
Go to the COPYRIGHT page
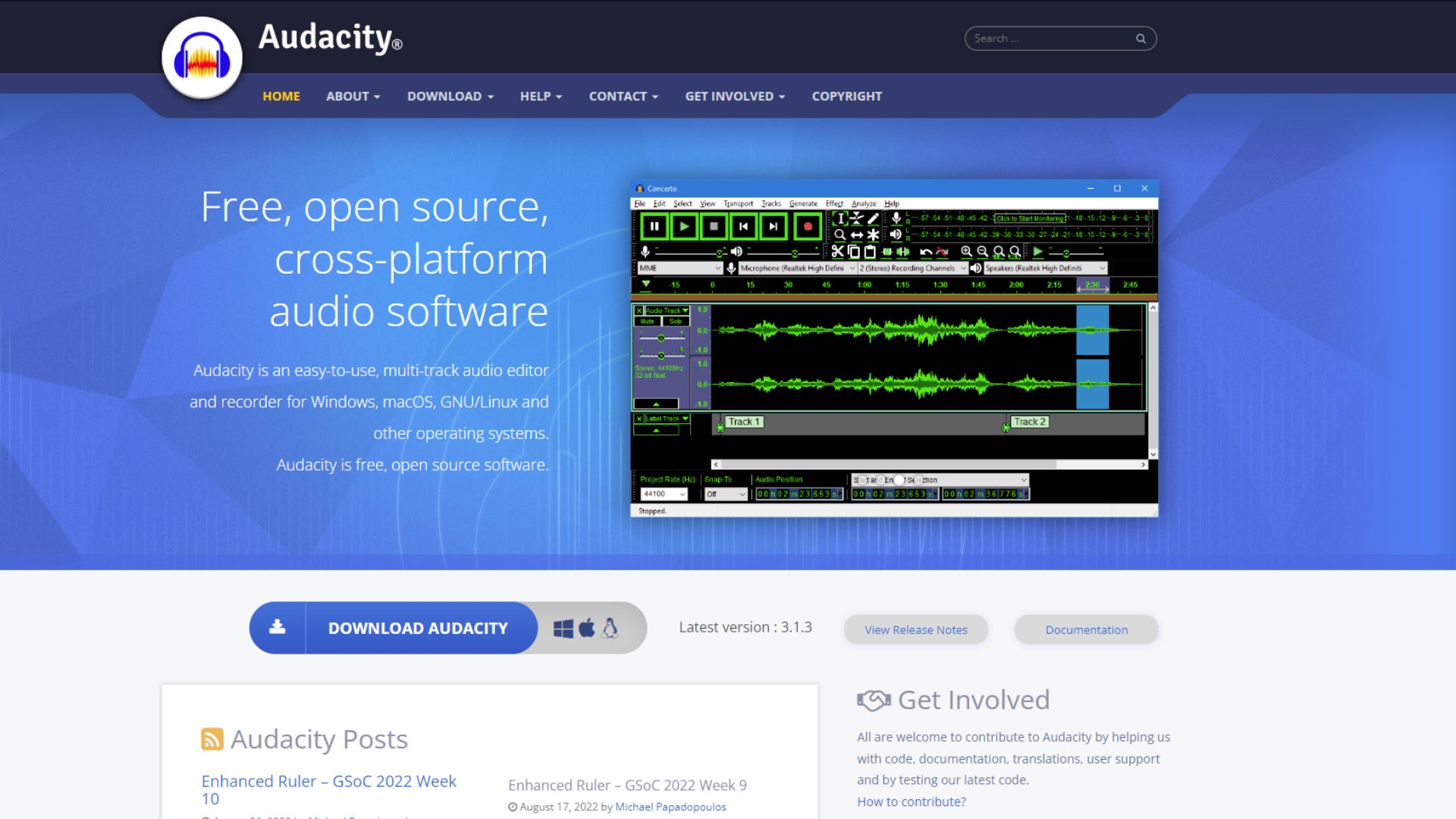(x=847, y=96)
